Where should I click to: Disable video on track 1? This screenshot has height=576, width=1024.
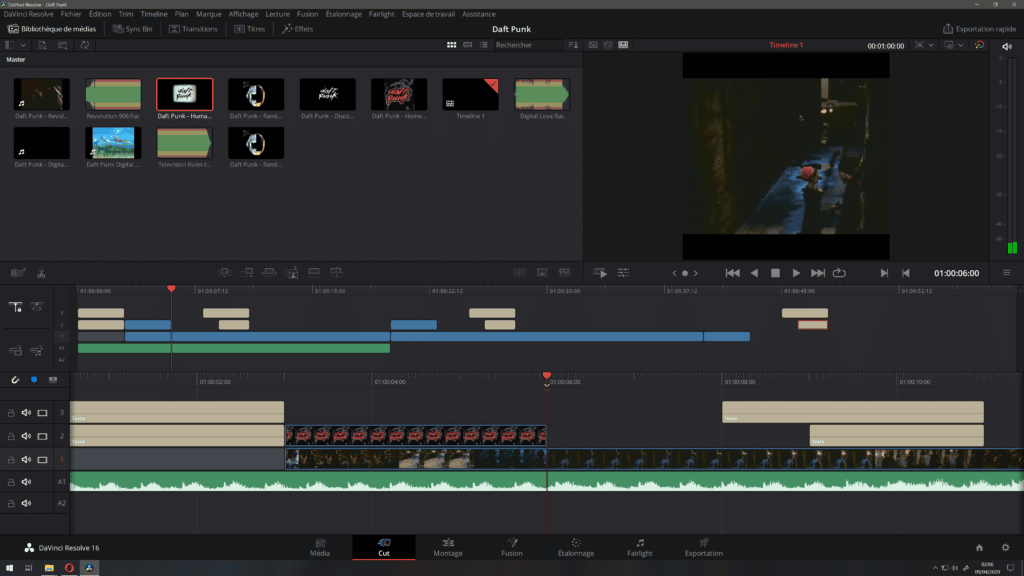(42, 460)
